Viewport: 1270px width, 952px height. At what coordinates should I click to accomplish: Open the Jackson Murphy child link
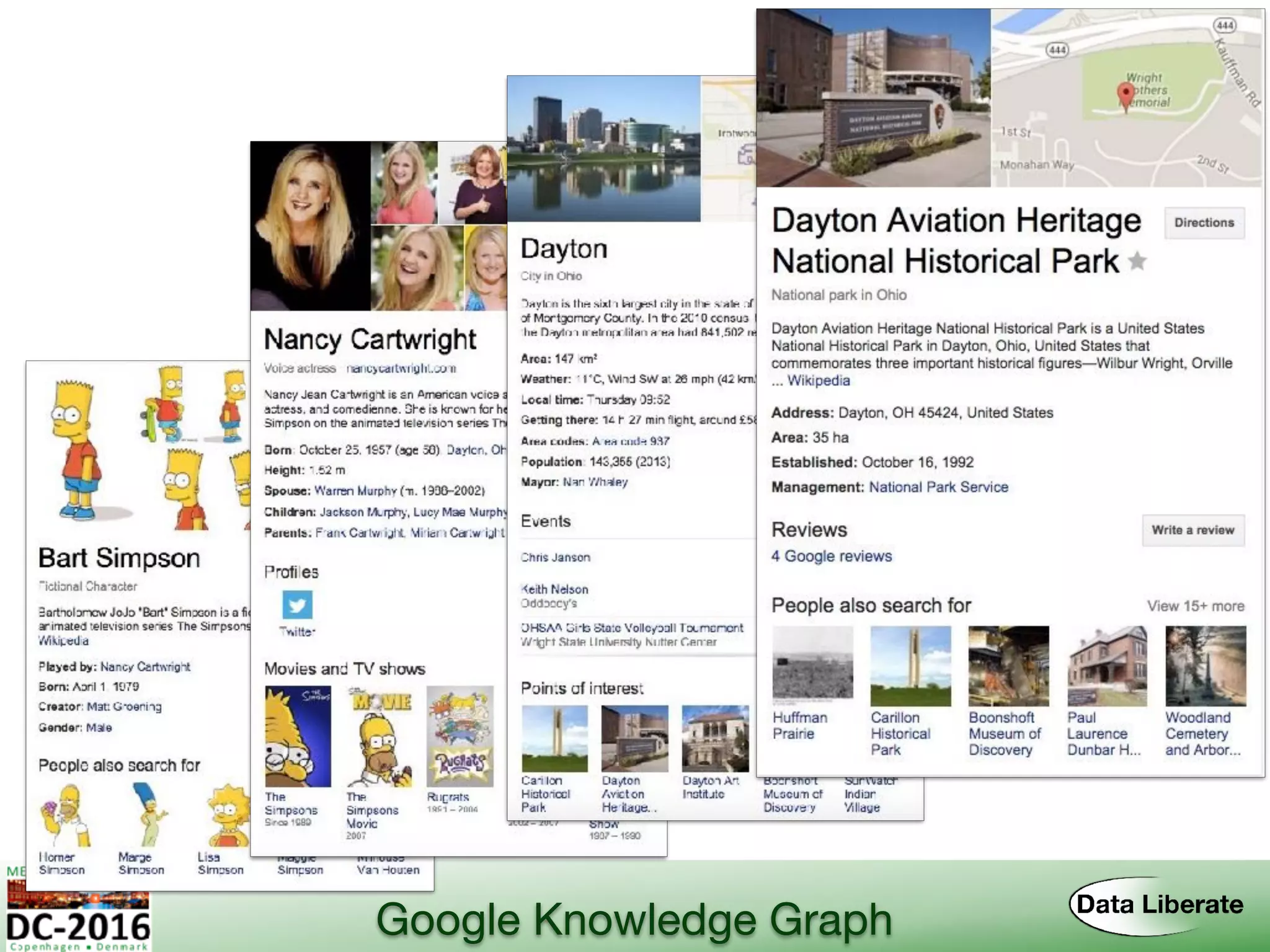click(x=363, y=512)
